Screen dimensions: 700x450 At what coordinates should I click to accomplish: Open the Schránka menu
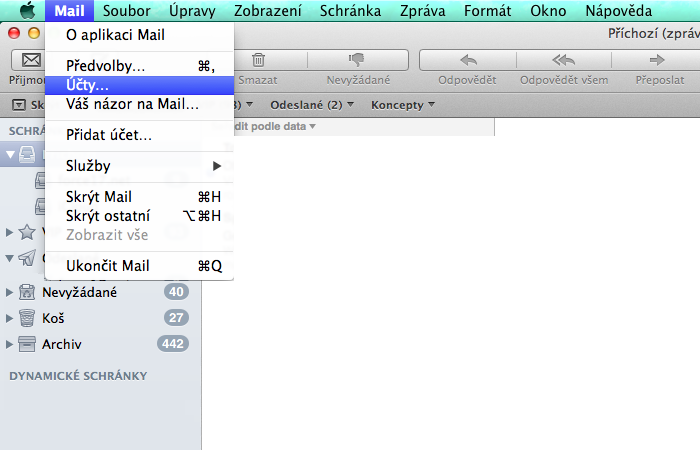(350, 11)
